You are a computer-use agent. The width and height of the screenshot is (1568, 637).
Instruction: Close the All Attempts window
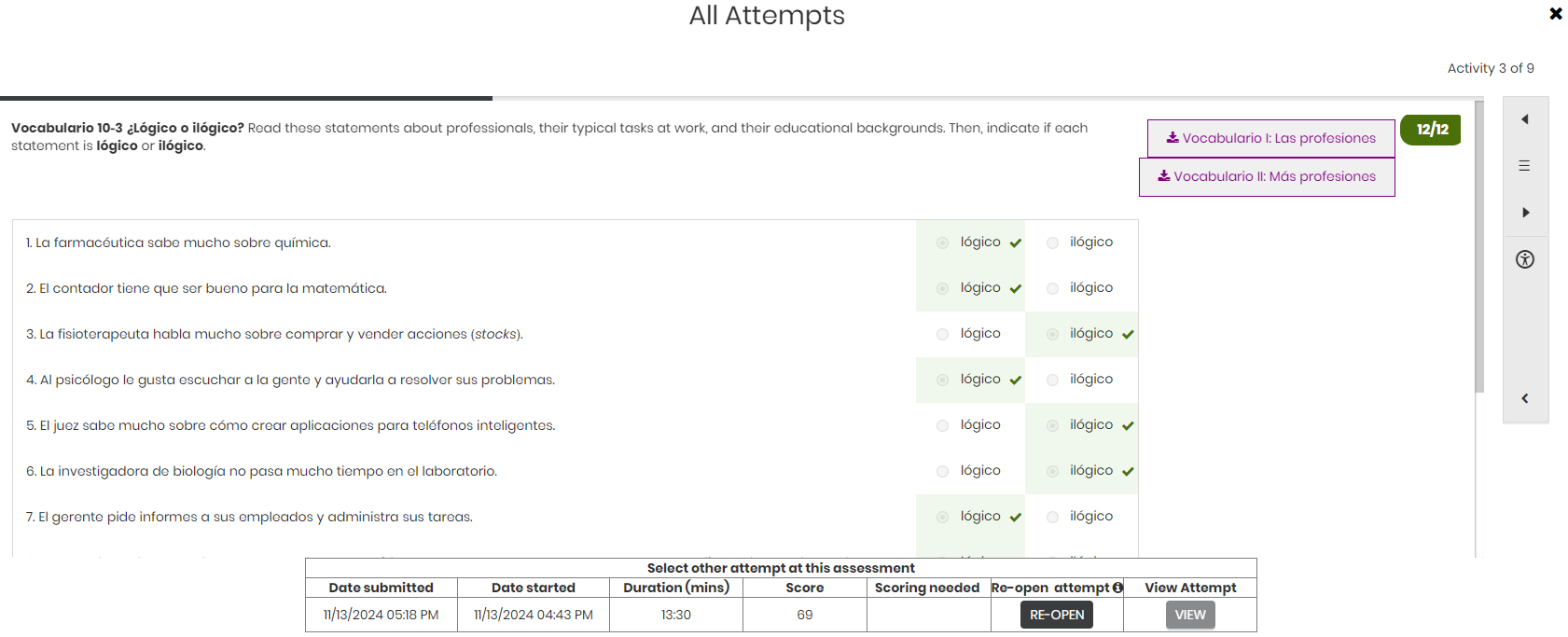pyautogui.click(x=1556, y=14)
